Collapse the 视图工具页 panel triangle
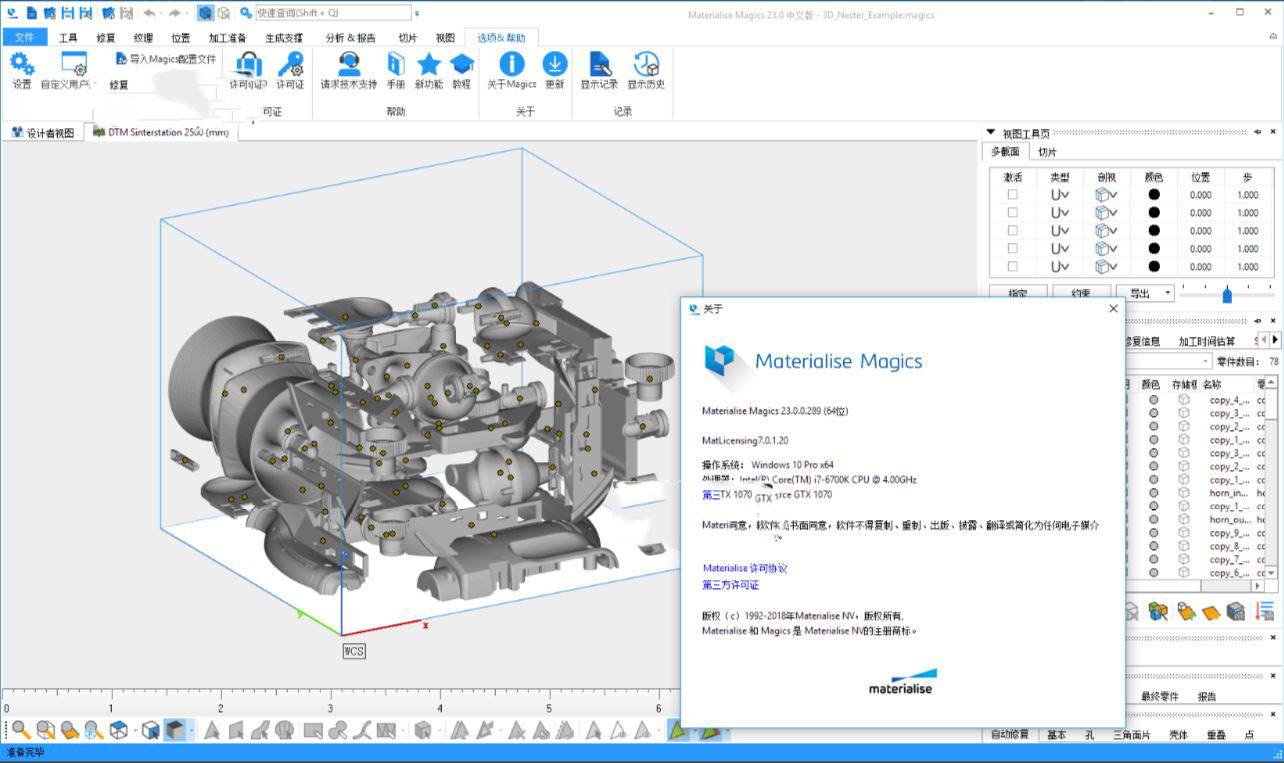 (x=990, y=132)
